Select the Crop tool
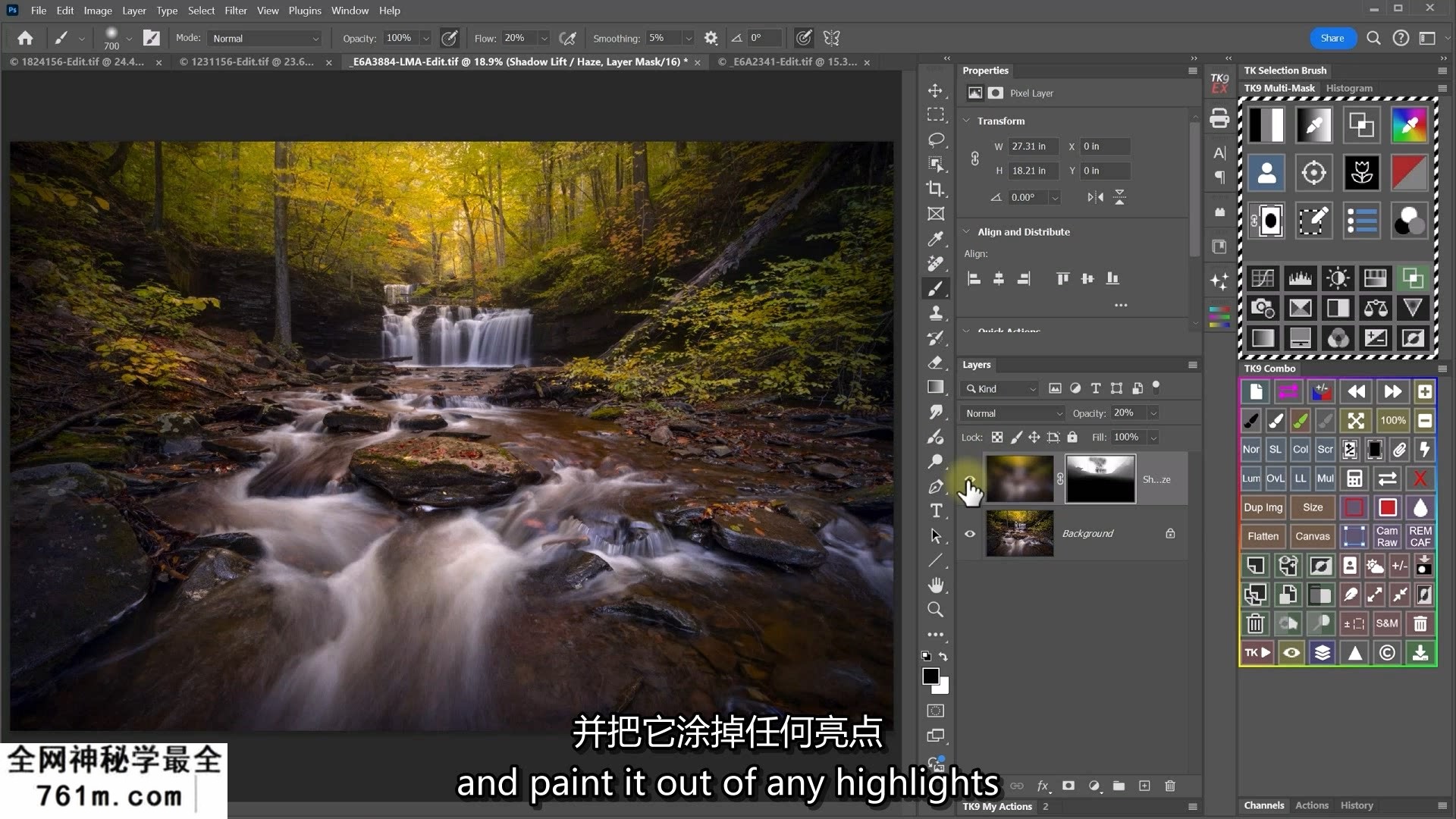 (936, 189)
